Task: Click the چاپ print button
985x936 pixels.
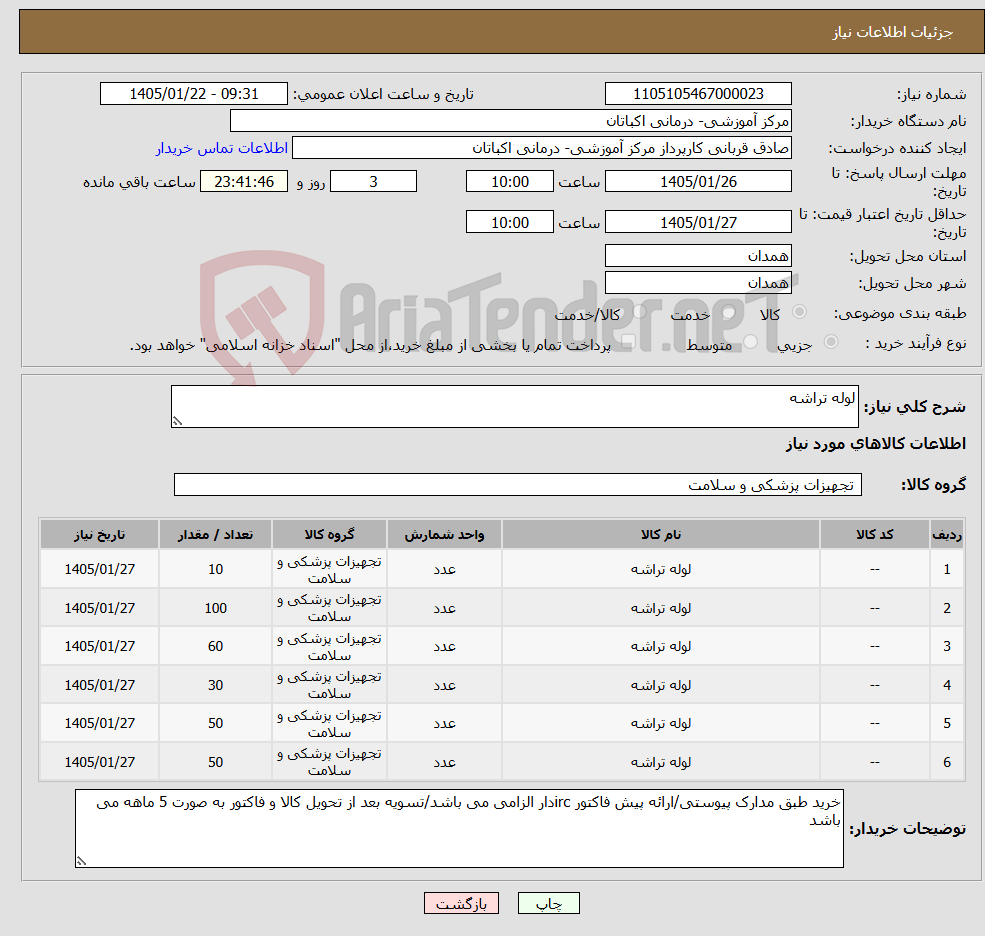Action: pos(548,903)
